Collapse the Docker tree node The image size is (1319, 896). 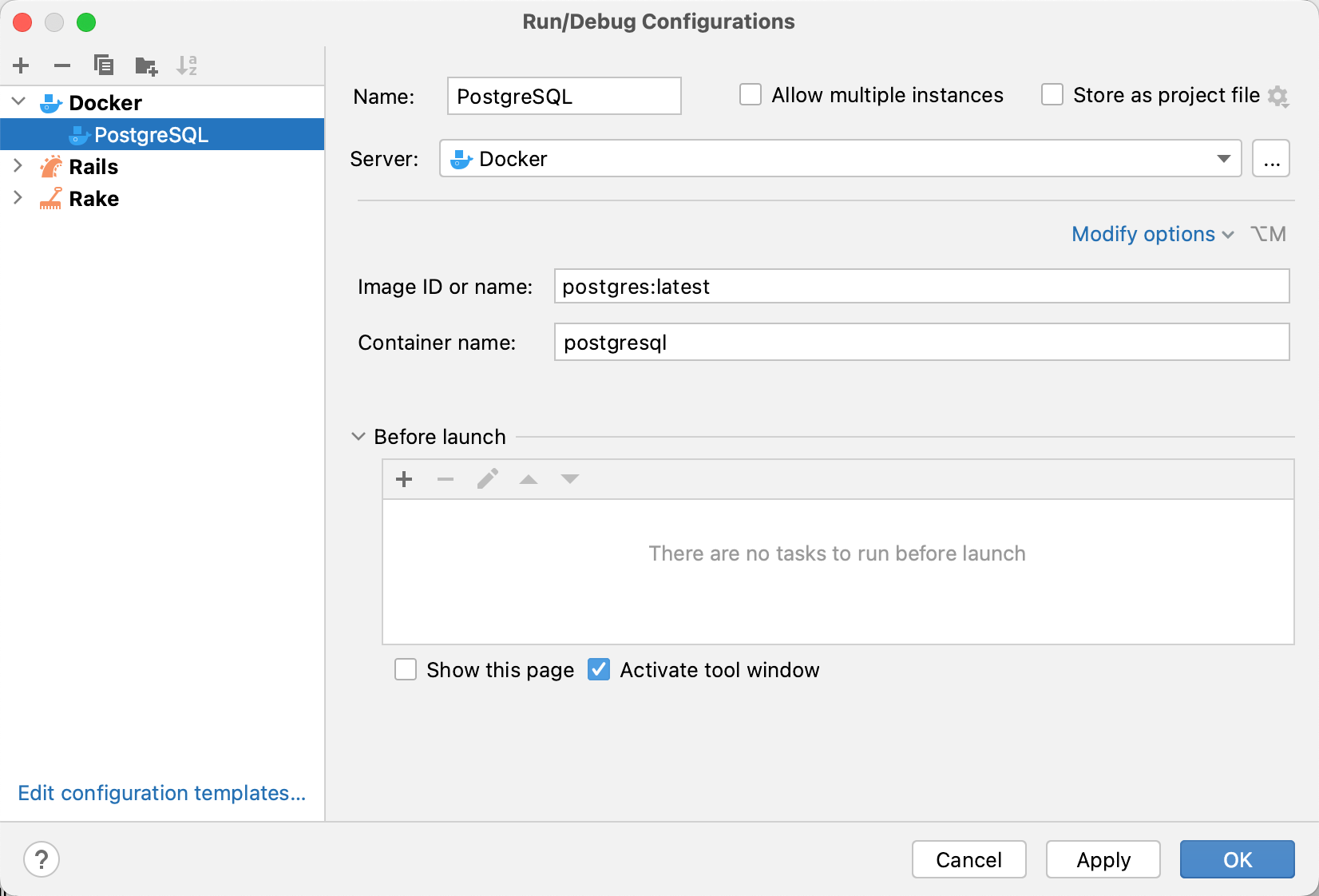pyautogui.click(x=18, y=101)
